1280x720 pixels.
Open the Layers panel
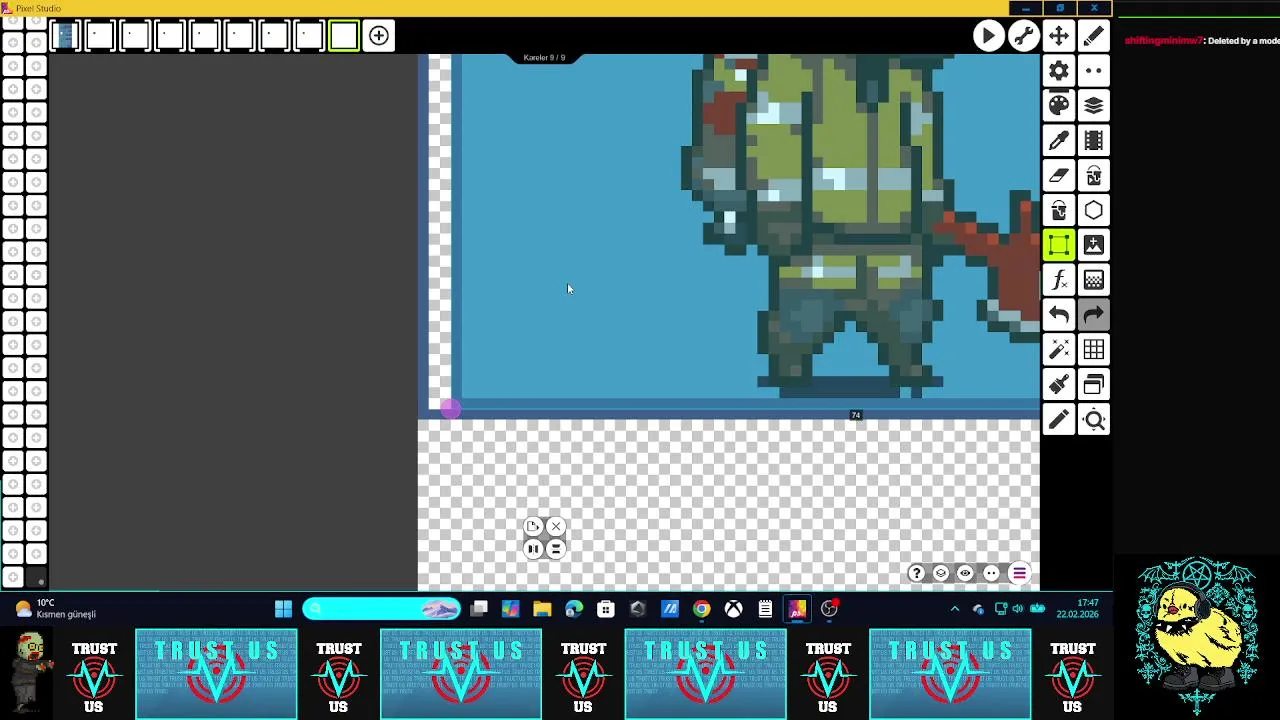point(1093,106)
